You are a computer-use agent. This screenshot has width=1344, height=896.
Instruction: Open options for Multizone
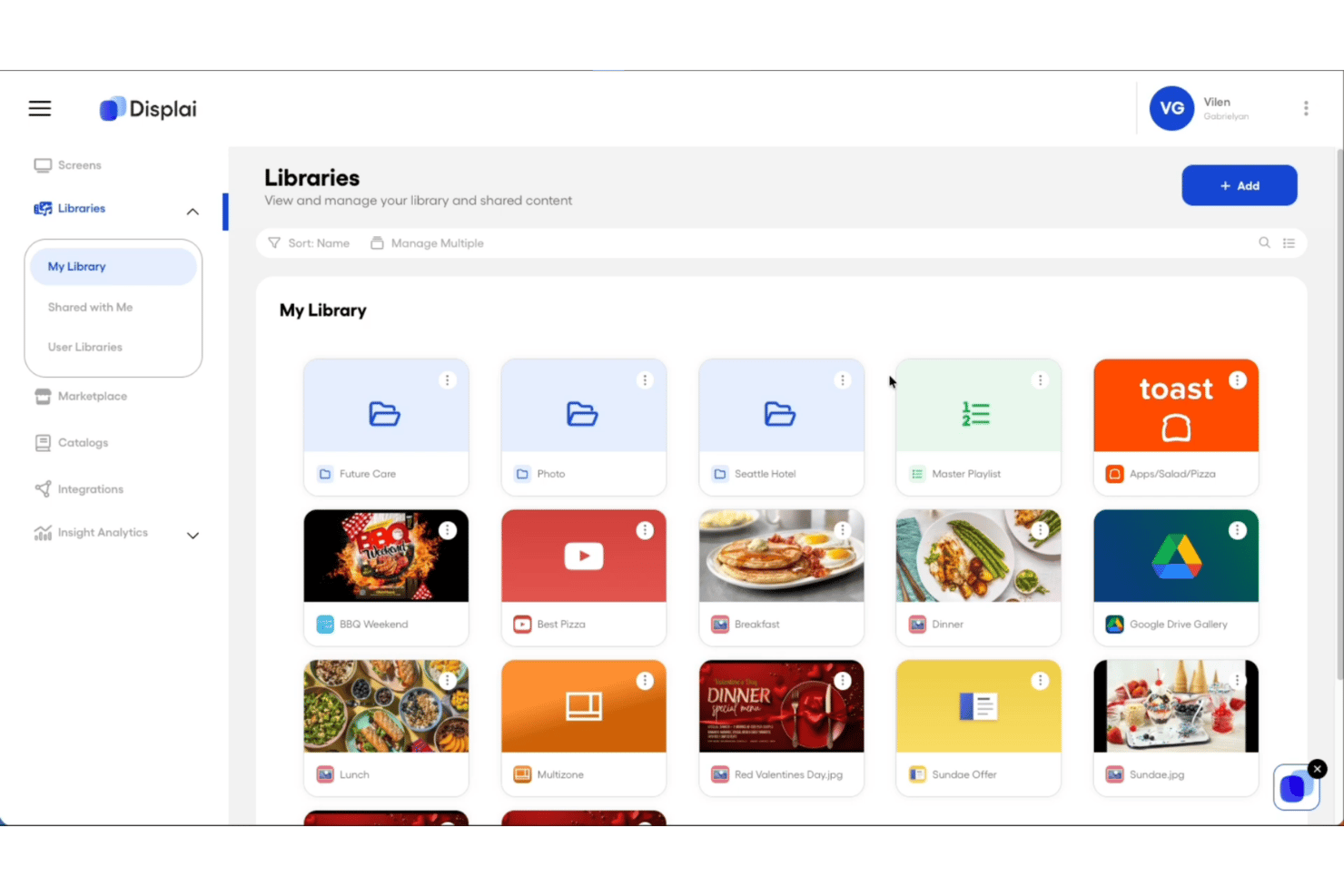(645, 681)
